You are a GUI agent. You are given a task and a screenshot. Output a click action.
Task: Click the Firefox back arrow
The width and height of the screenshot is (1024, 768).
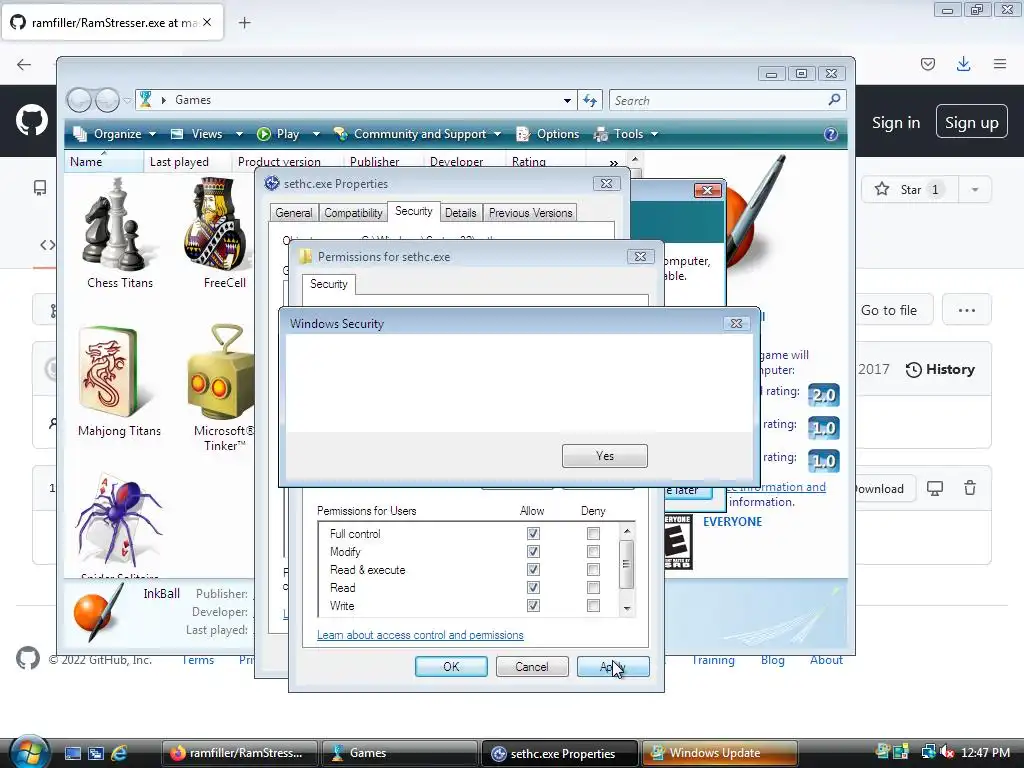[x=24, y=64]
